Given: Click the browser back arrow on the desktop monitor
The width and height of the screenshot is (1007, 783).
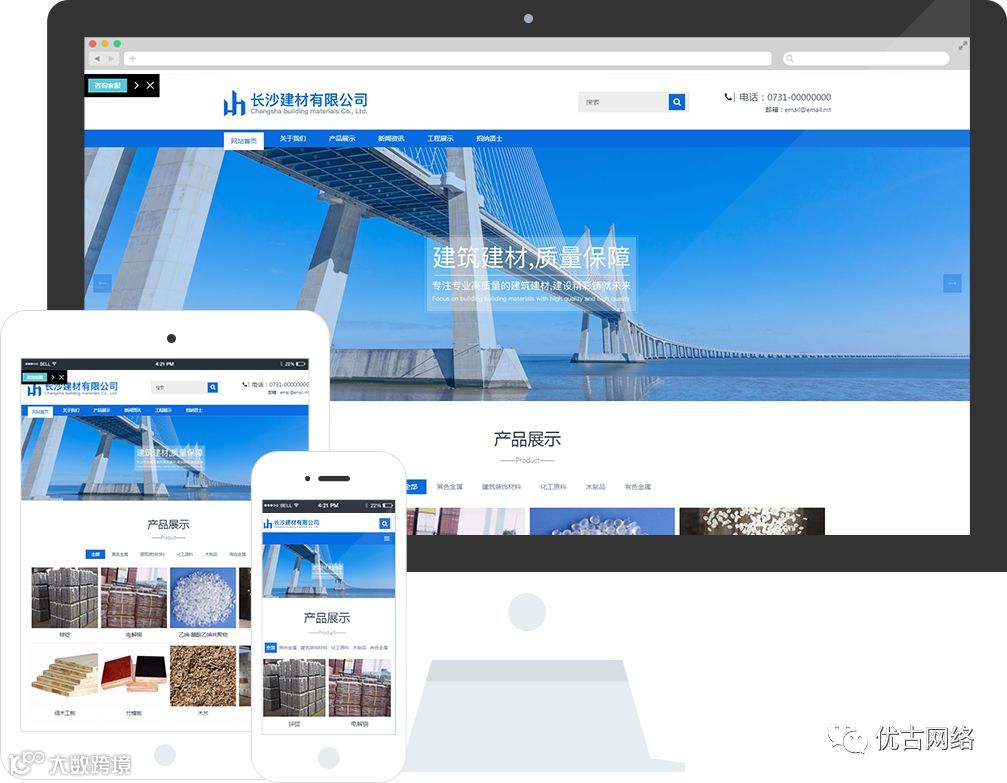Looking at the screenshot, I should click(x=97, y=58).
